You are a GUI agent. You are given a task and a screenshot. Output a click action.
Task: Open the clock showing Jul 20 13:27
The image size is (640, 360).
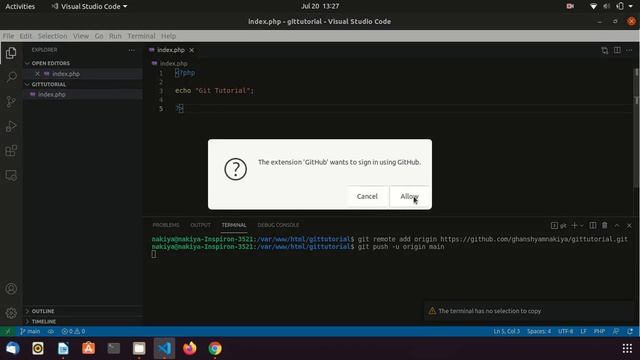[x=320, y=6]
